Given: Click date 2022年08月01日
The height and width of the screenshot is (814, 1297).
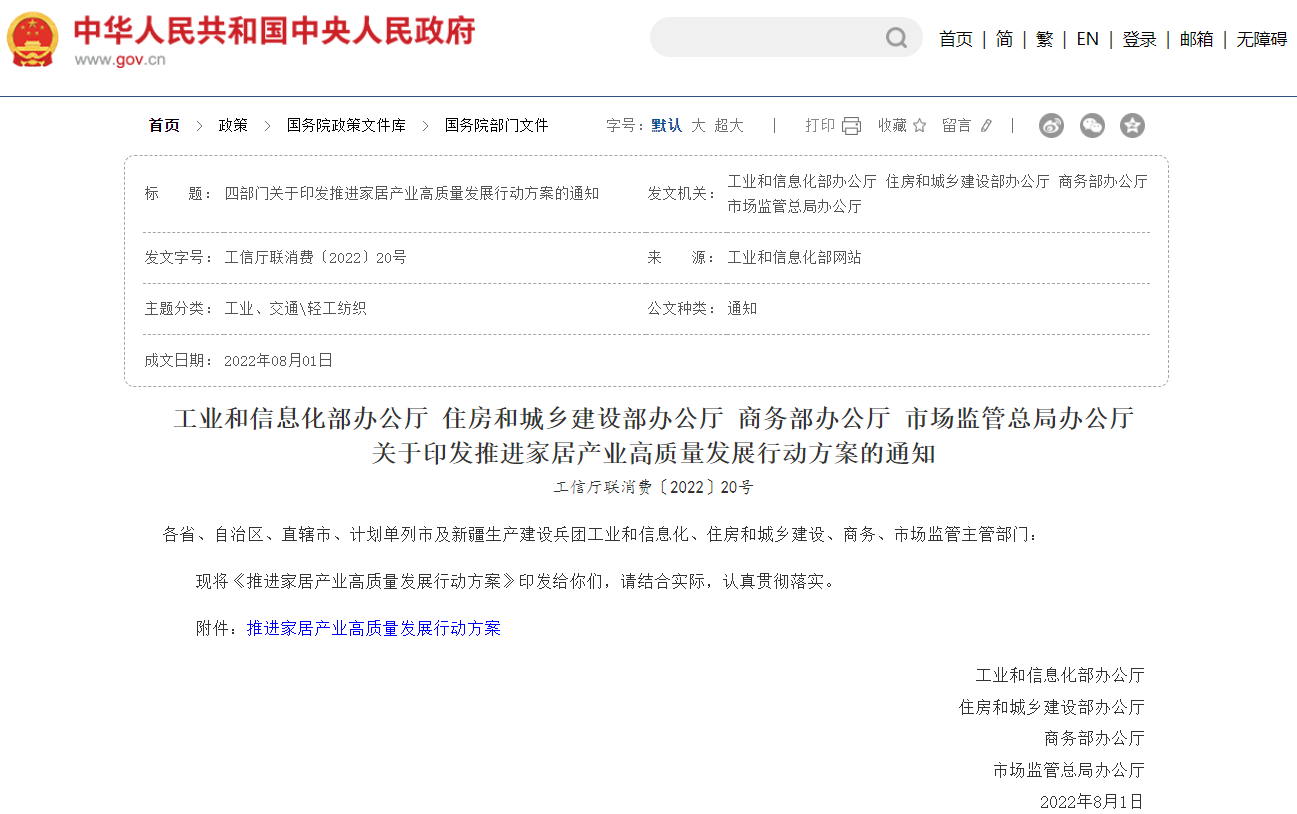Looking at the screenshot, I should click(x=278, y=360).
